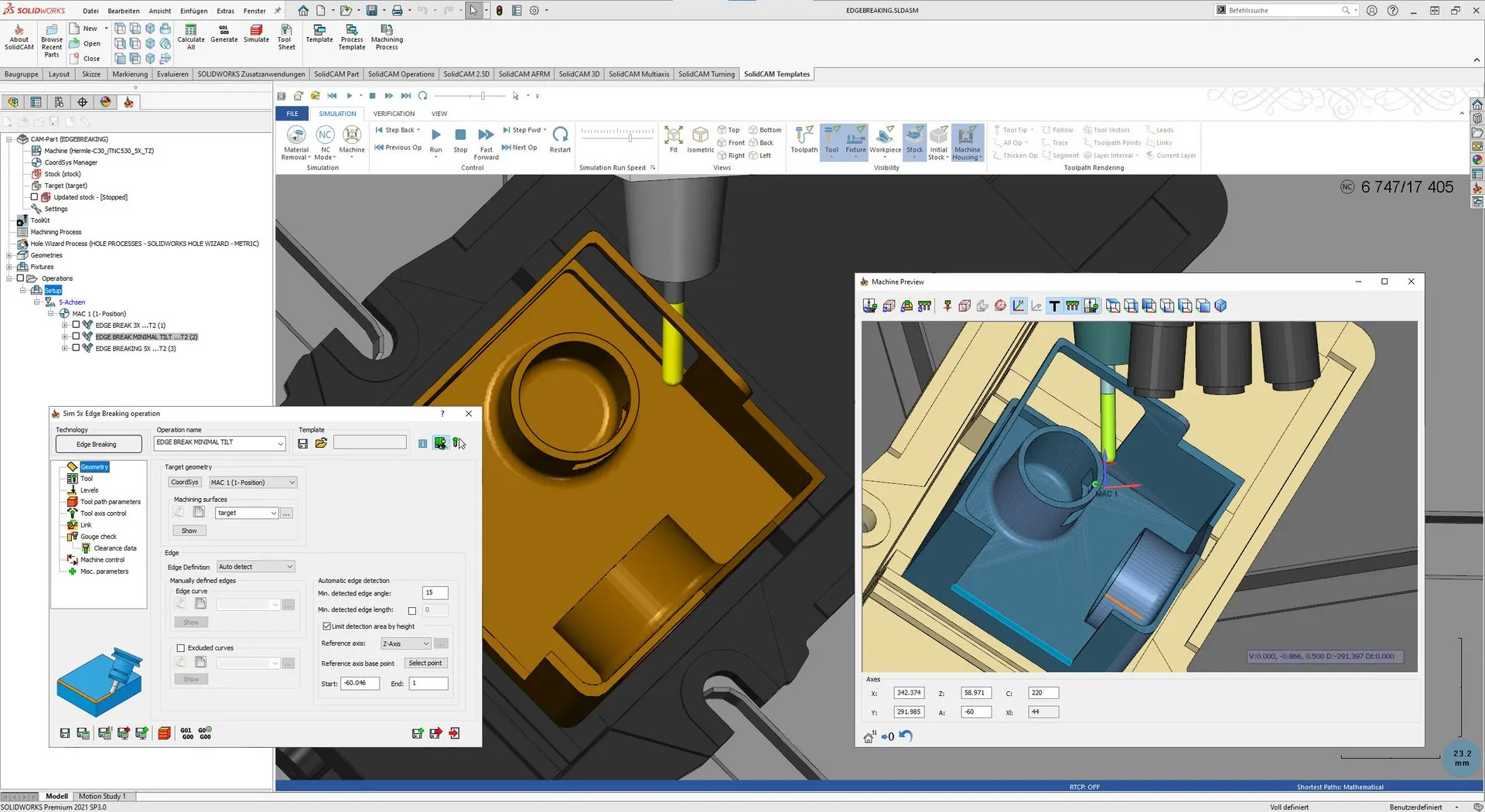Expand EDGE BREAKING 5X operation node

pyautogui.click(x=65, y=349)
